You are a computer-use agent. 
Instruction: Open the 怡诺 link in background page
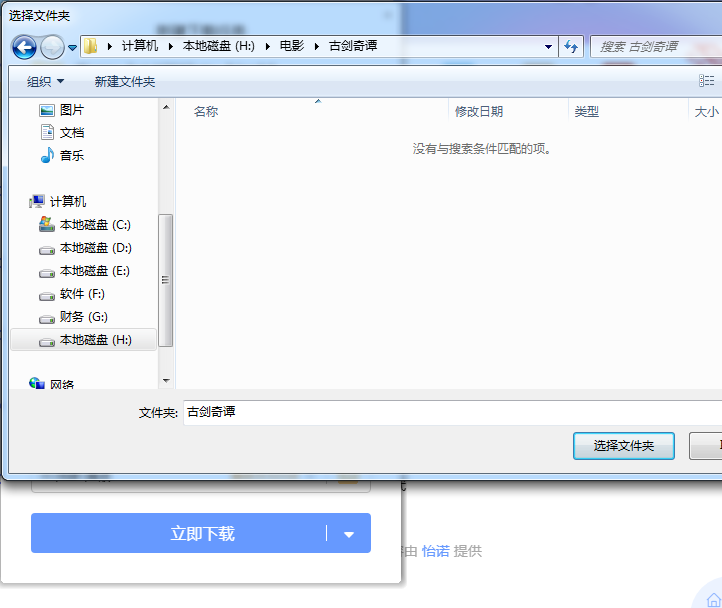click(436, 551)
